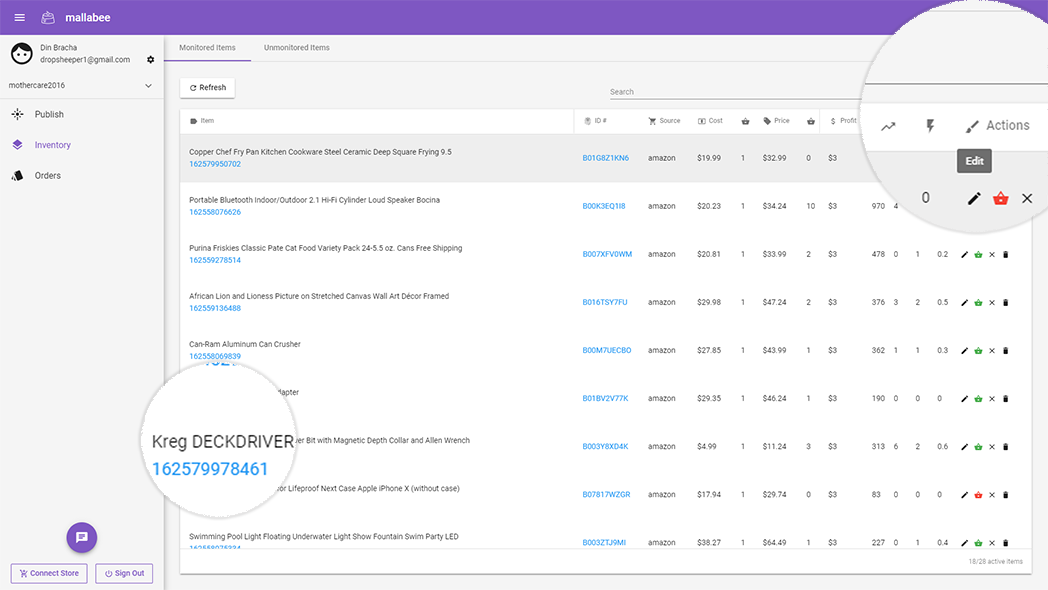
Task: Select Copper Chef Fry Pan item title
Action: point(320,152)
